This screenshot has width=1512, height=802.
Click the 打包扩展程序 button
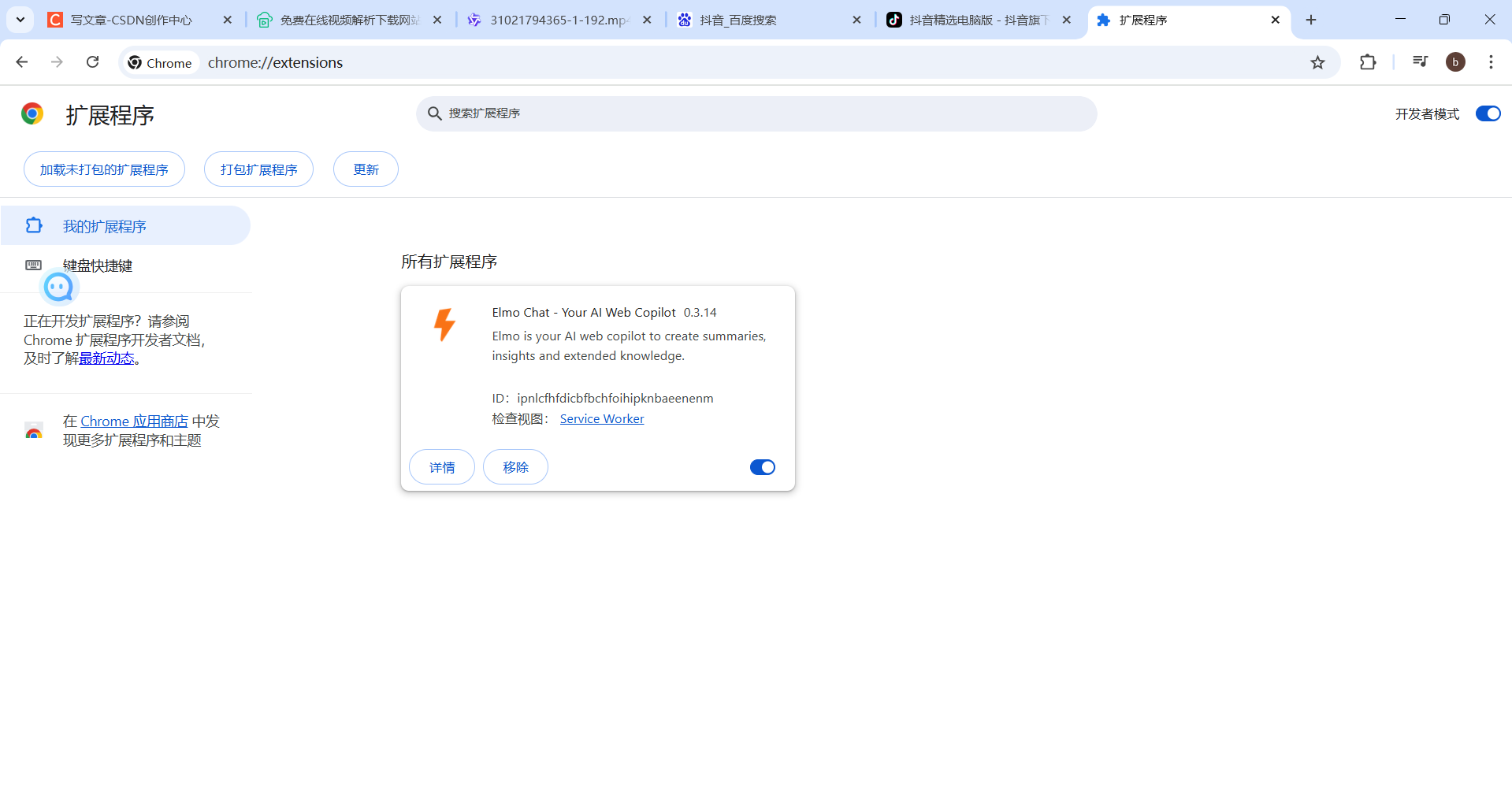pos(258,169)
